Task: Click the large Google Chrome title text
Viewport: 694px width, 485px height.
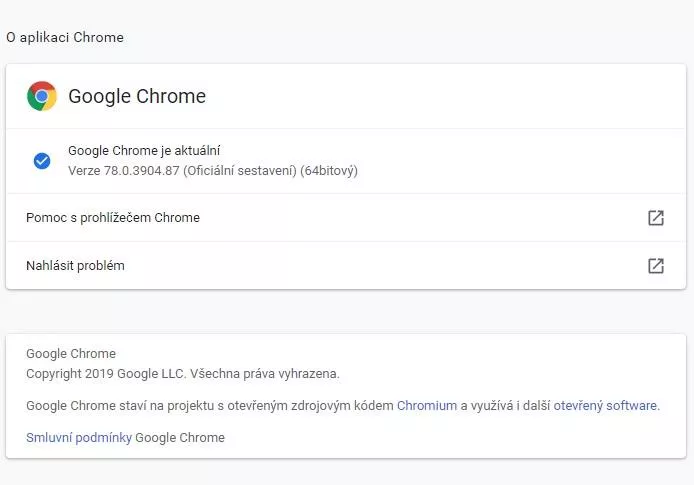Action: (137, 97)
